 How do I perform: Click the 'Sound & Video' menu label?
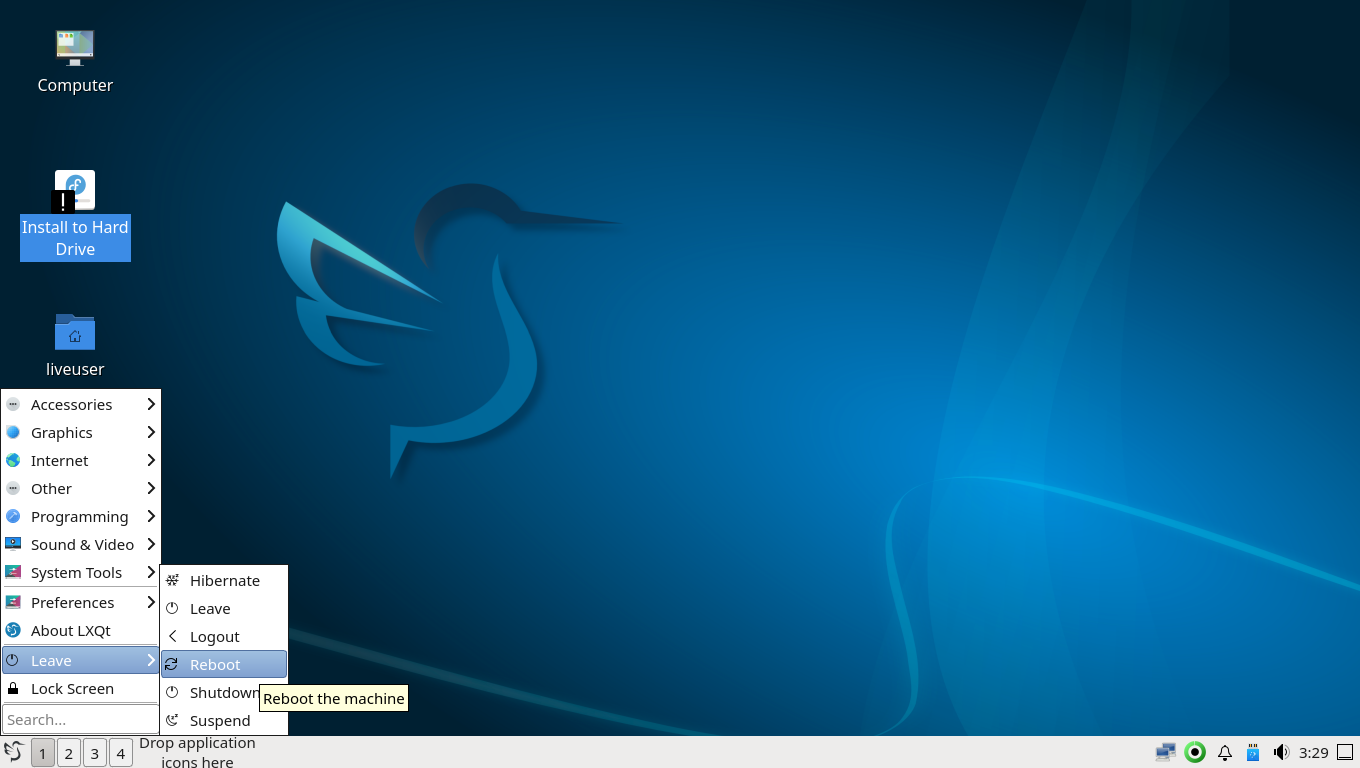(x=82, y=545)
